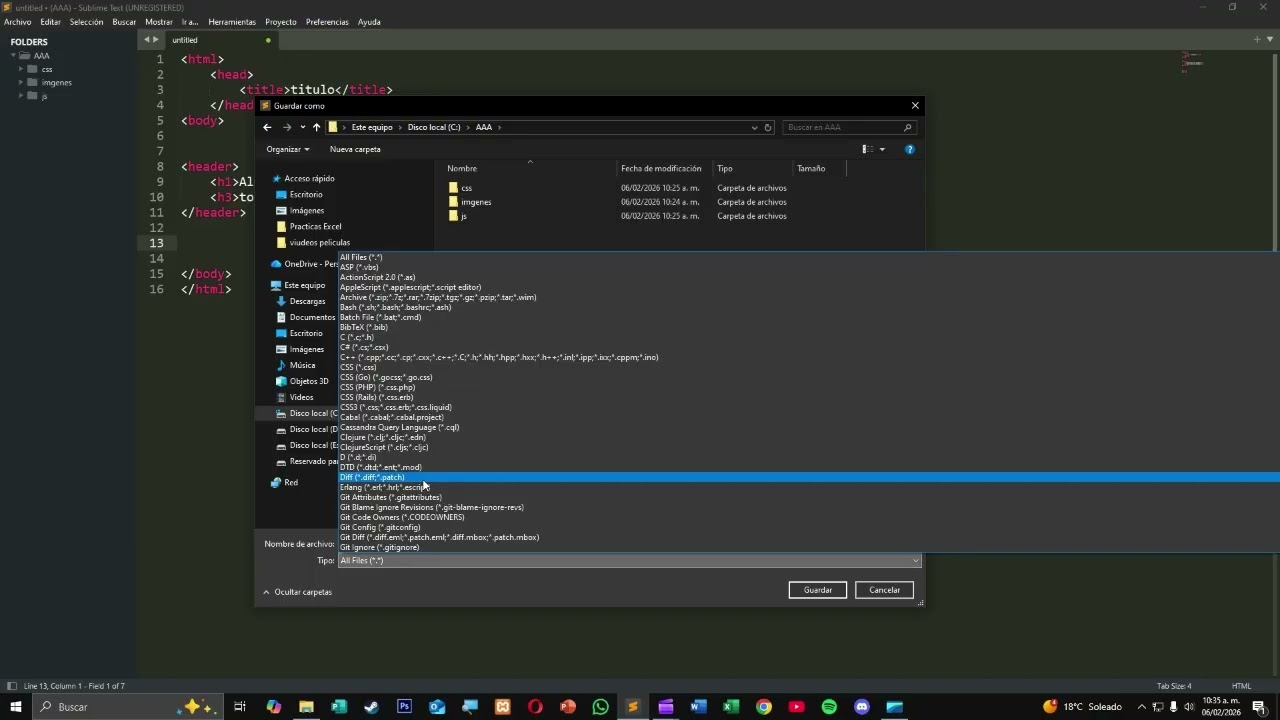Image resolution: width=1280 pixels, height=720 pixels.
Task: Open the tab list dropdown at top right
Action: click(x=1269, y=40)
